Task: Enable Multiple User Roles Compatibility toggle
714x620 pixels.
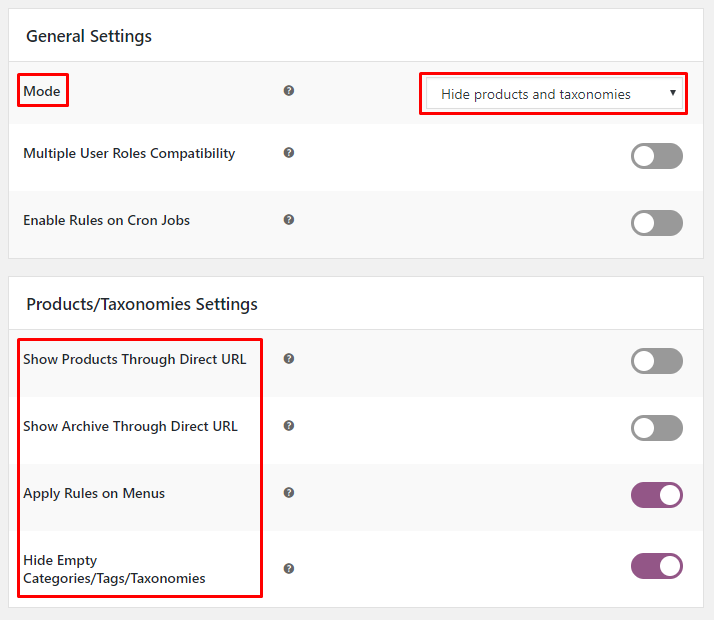Action: click(x=656, y=156)
